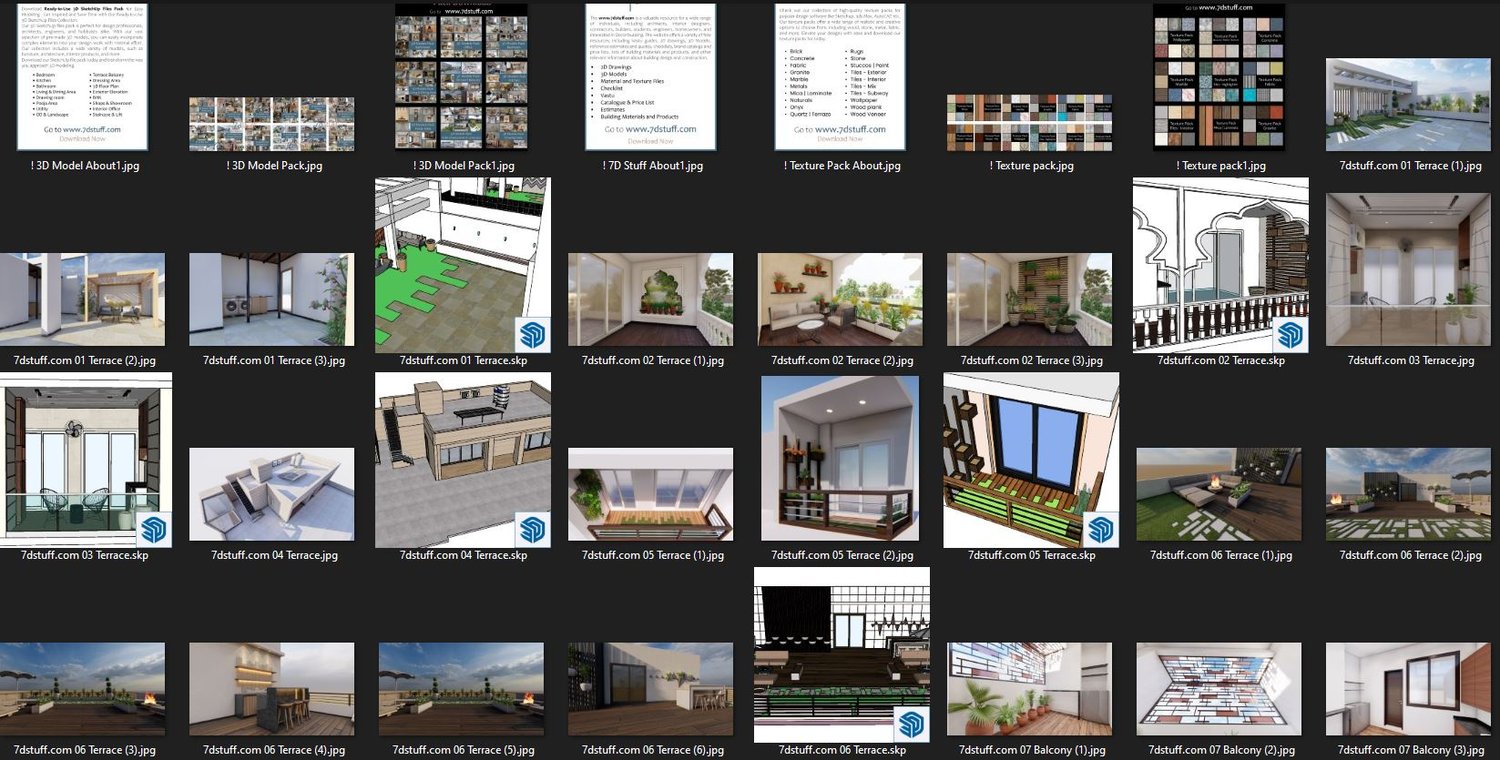The height and width of the screenshot is (760, 1500).
Task: Click the file name '! 3D Model About1.jpg'
Action: pos(86,166)
